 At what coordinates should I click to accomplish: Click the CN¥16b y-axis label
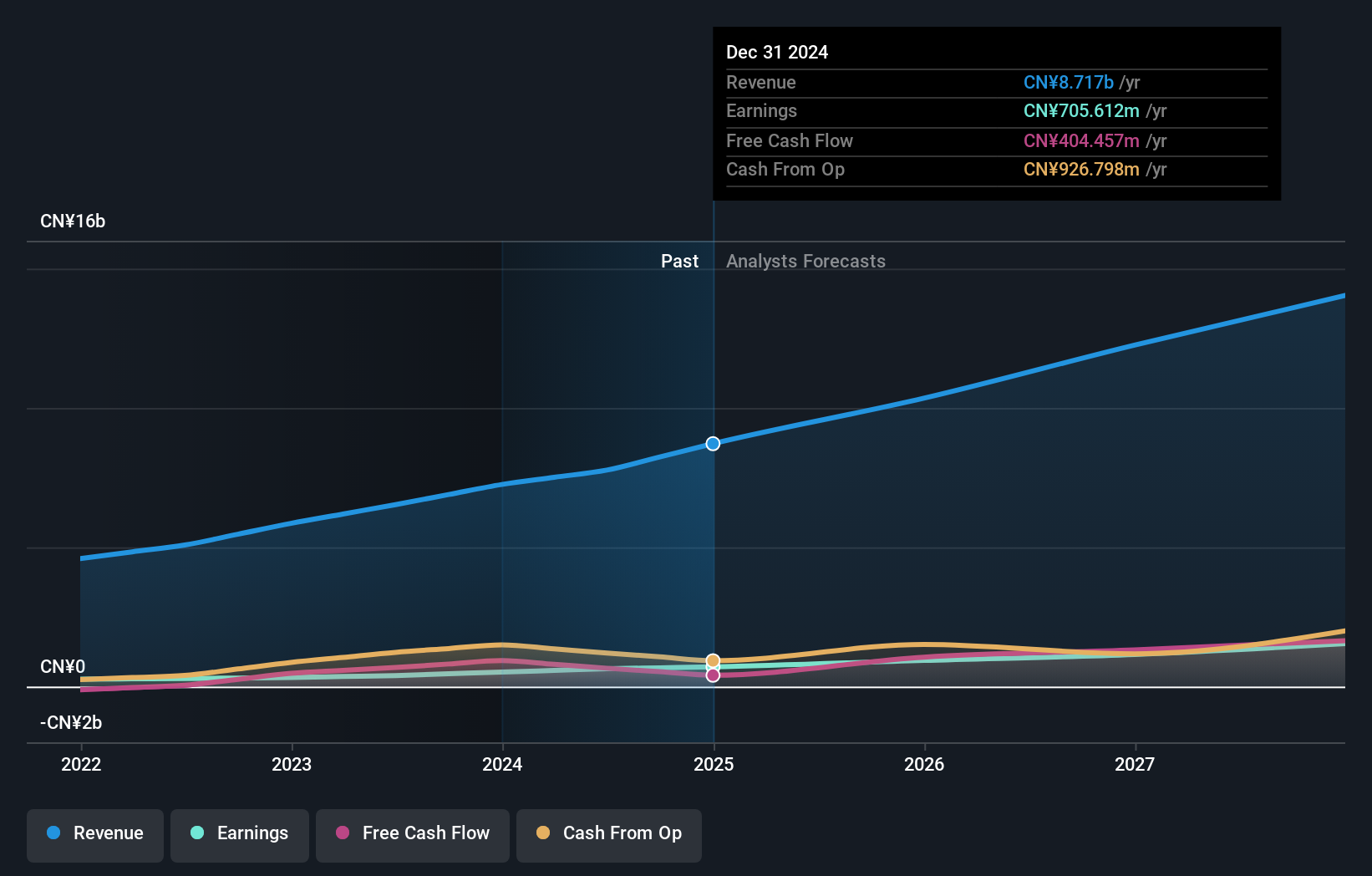[73, 222]
